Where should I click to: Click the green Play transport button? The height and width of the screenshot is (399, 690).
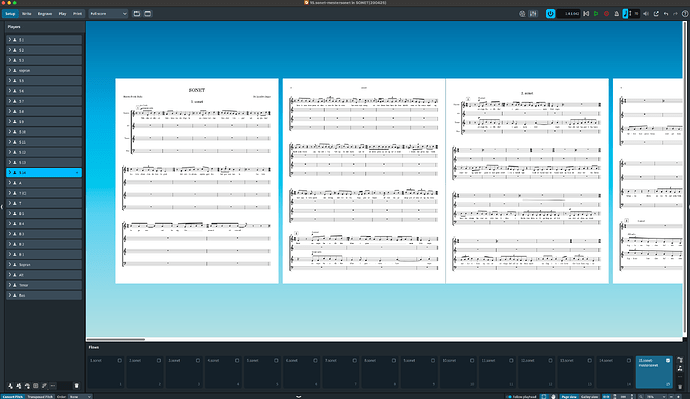point(596,14)
